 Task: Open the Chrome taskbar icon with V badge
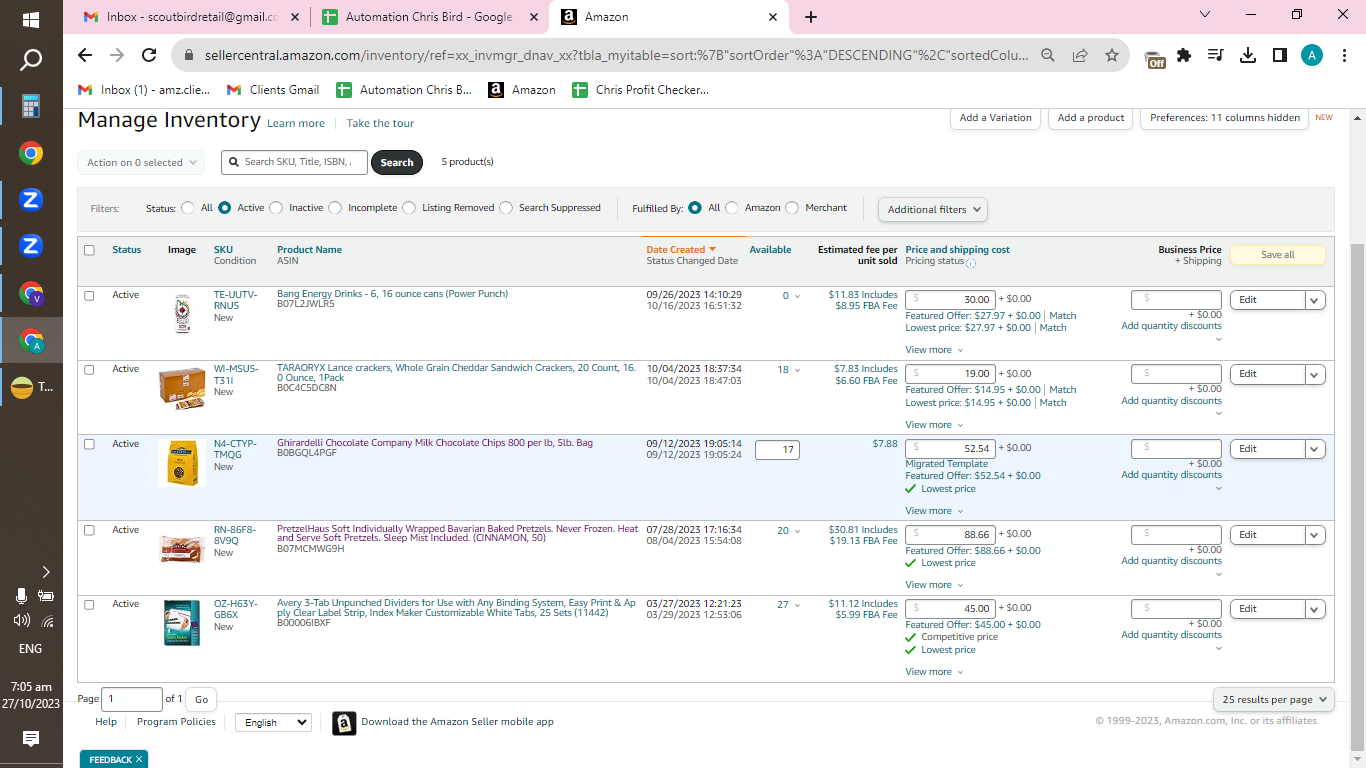[x=31, y=293]
